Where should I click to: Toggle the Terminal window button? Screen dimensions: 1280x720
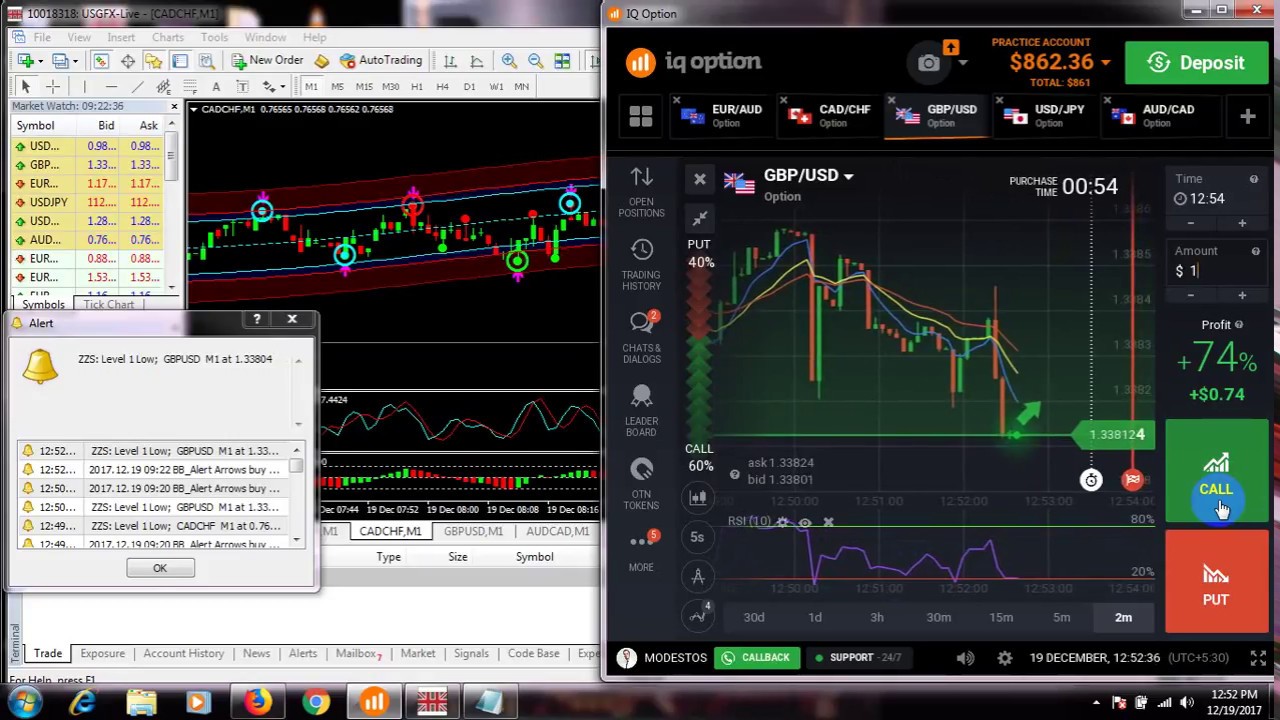[x=179, y=61]
